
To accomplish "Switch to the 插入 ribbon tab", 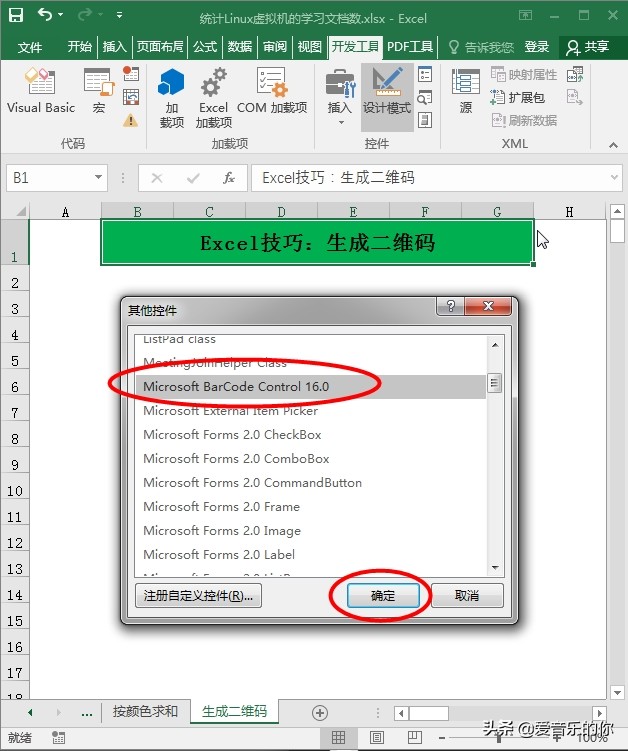I will (114, 46).
